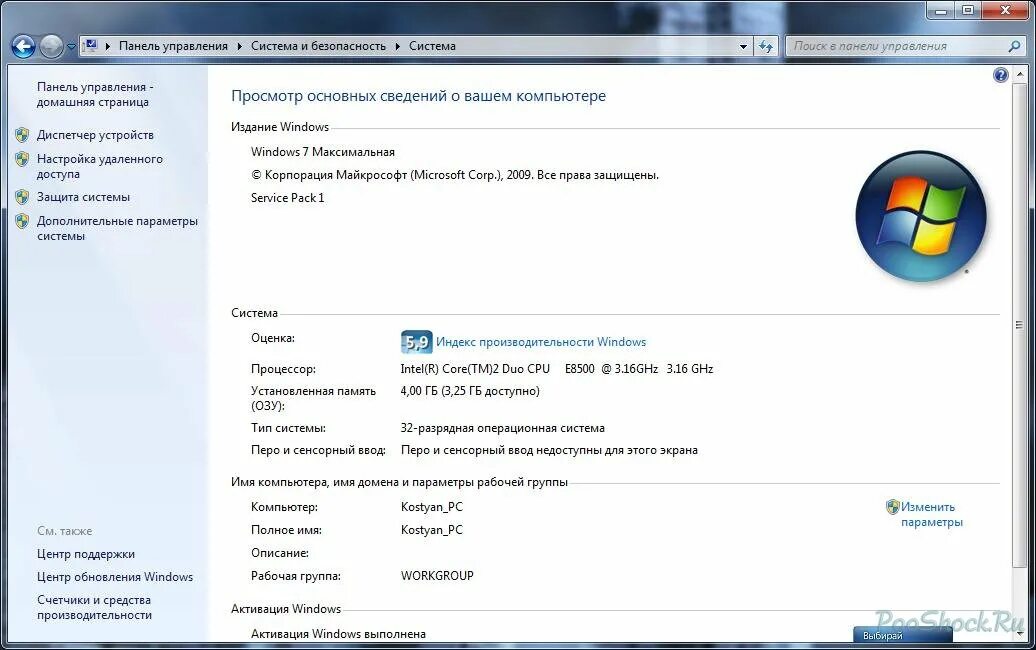The image size is (1036, 650).
Task: Open address bar history dropdown arrow
Action: click(743, 46)
